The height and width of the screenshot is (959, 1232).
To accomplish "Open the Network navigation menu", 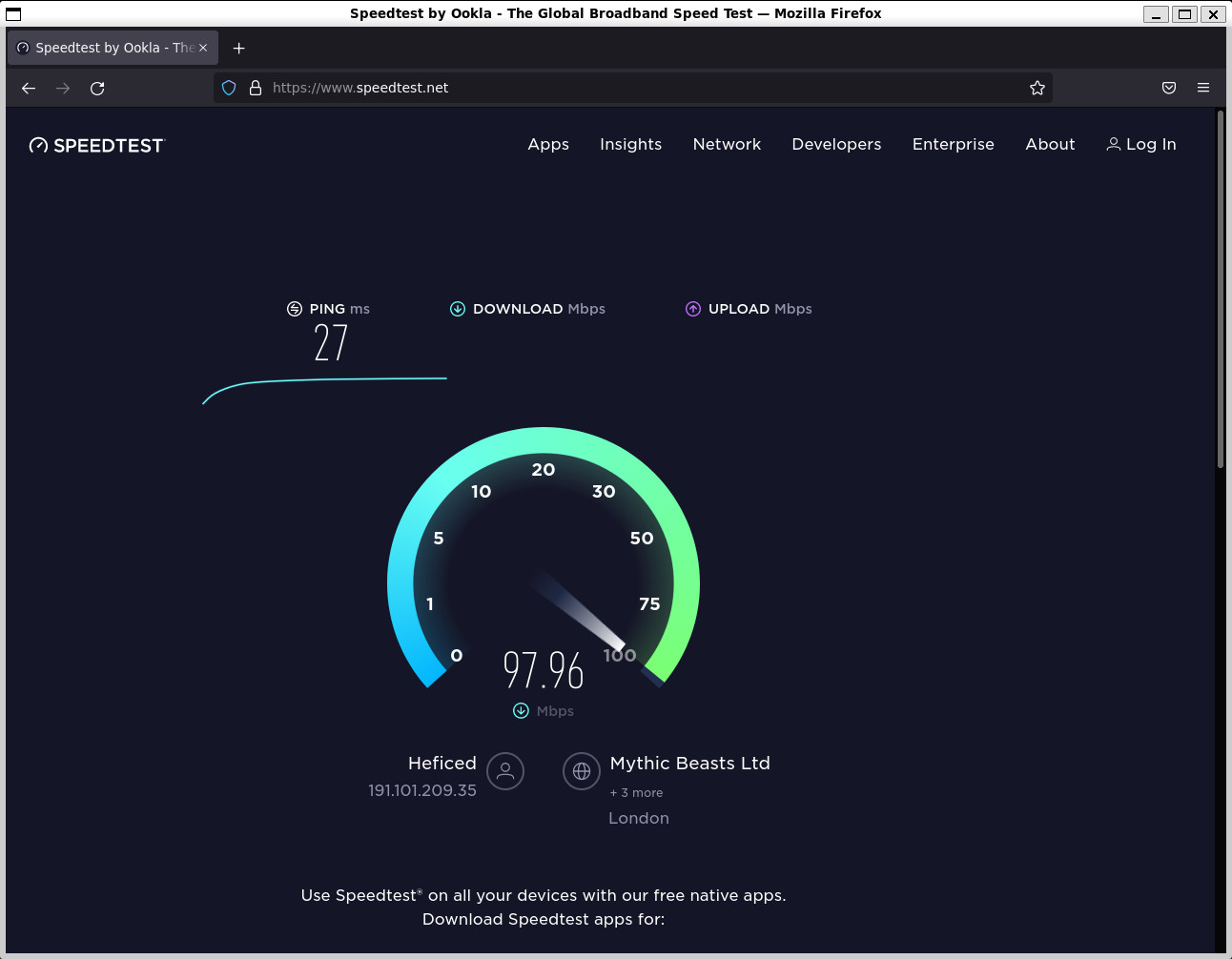I will tap(727, 144).
